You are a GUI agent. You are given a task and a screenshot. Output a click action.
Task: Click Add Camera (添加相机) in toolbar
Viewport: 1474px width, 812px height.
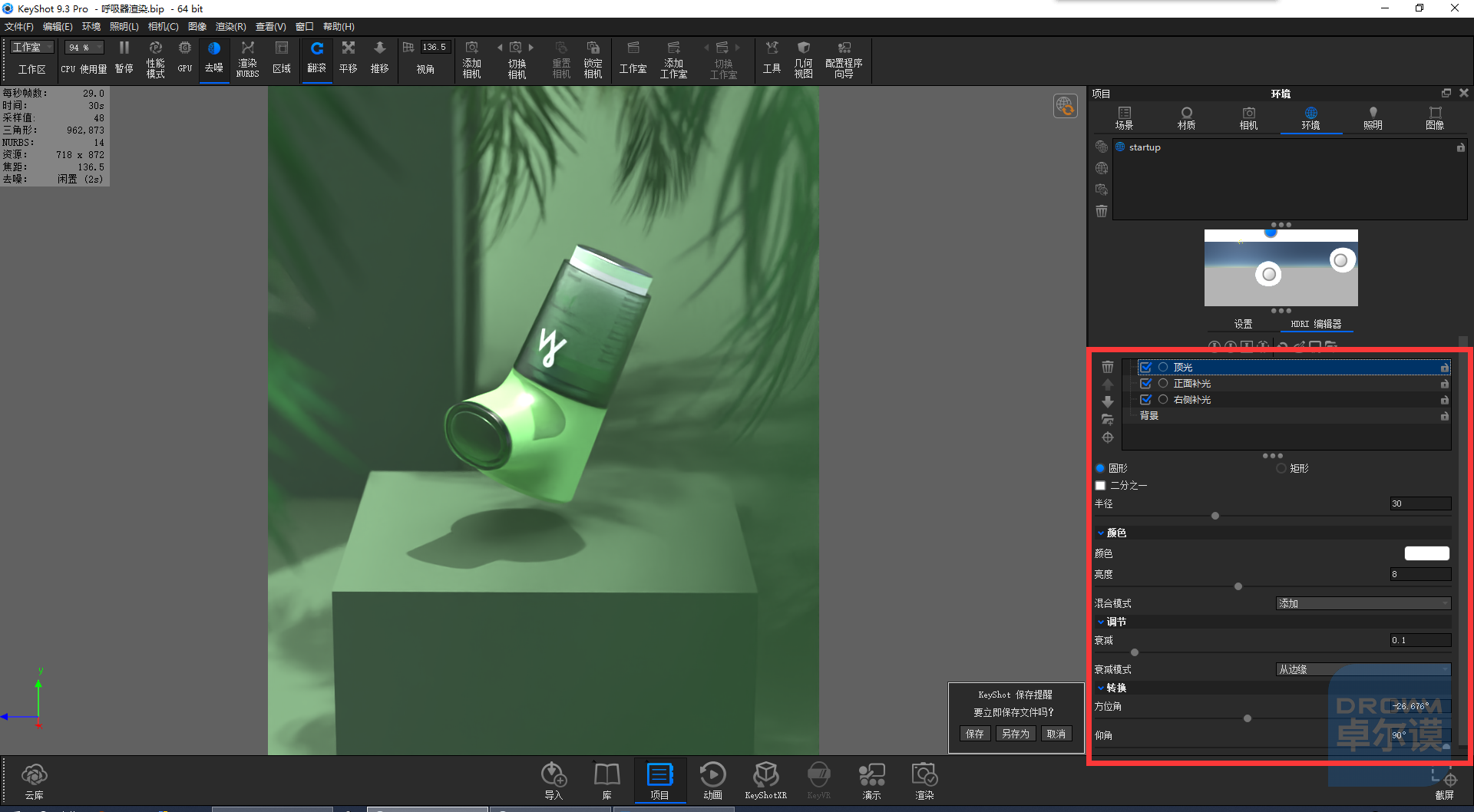(472, 59)
